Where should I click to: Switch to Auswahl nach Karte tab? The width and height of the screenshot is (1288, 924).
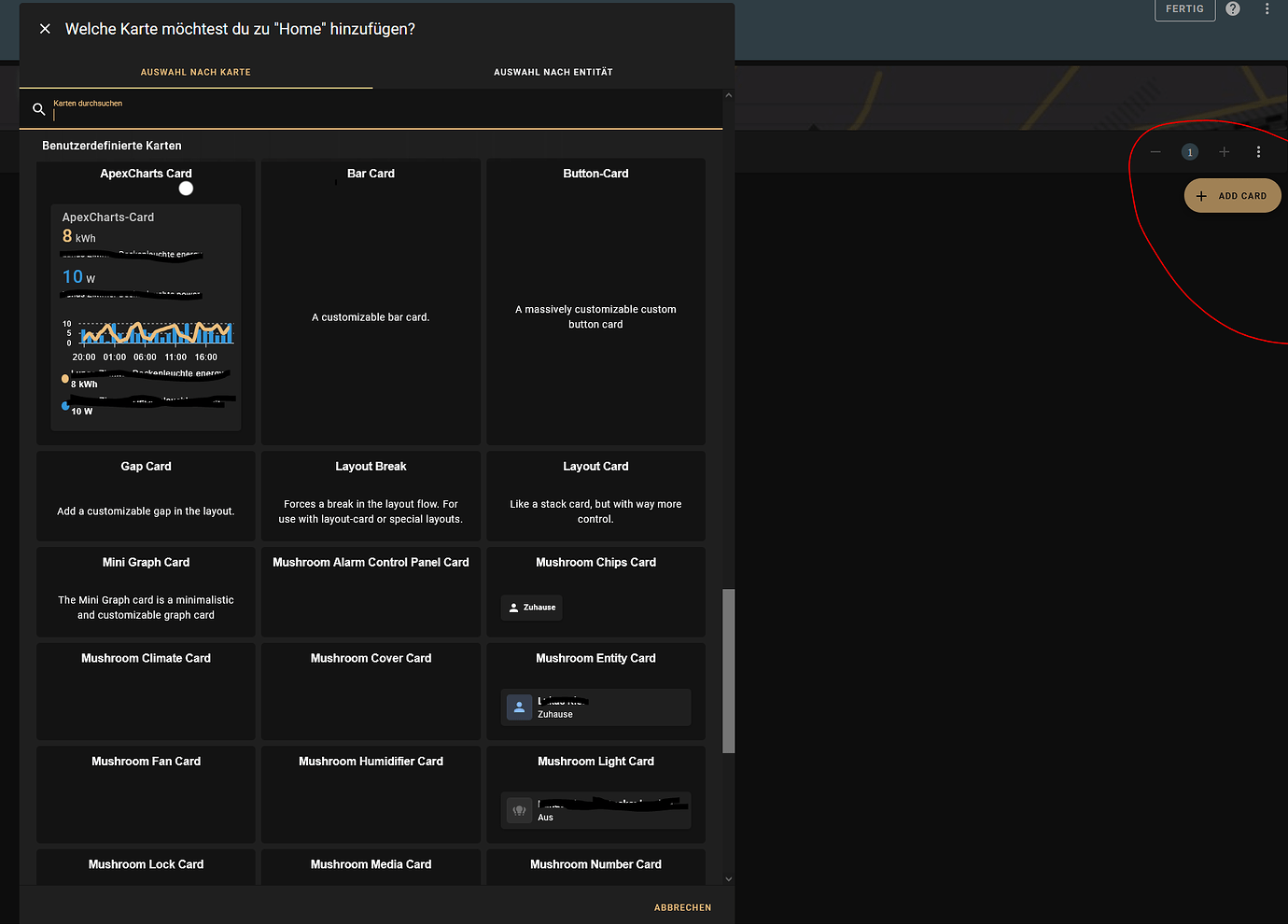click(x=196, y=72)
